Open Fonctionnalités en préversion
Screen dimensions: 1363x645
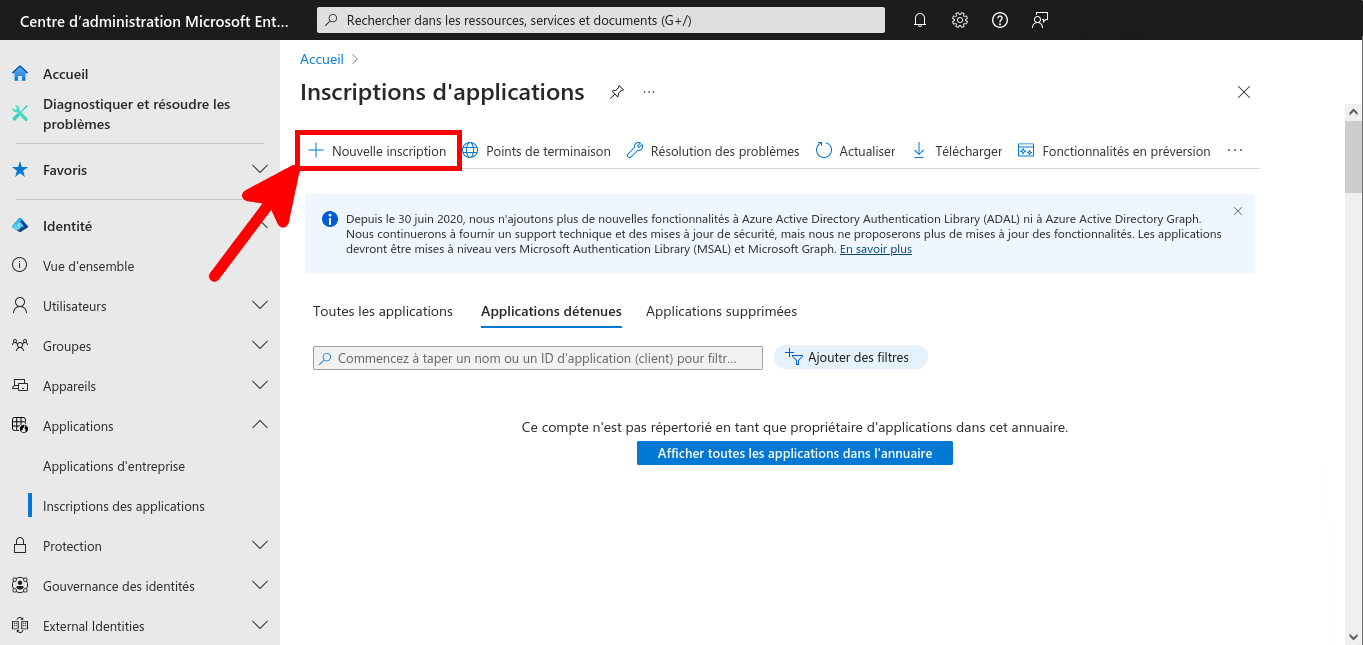pyautogui.click(x=1113, y=150)
